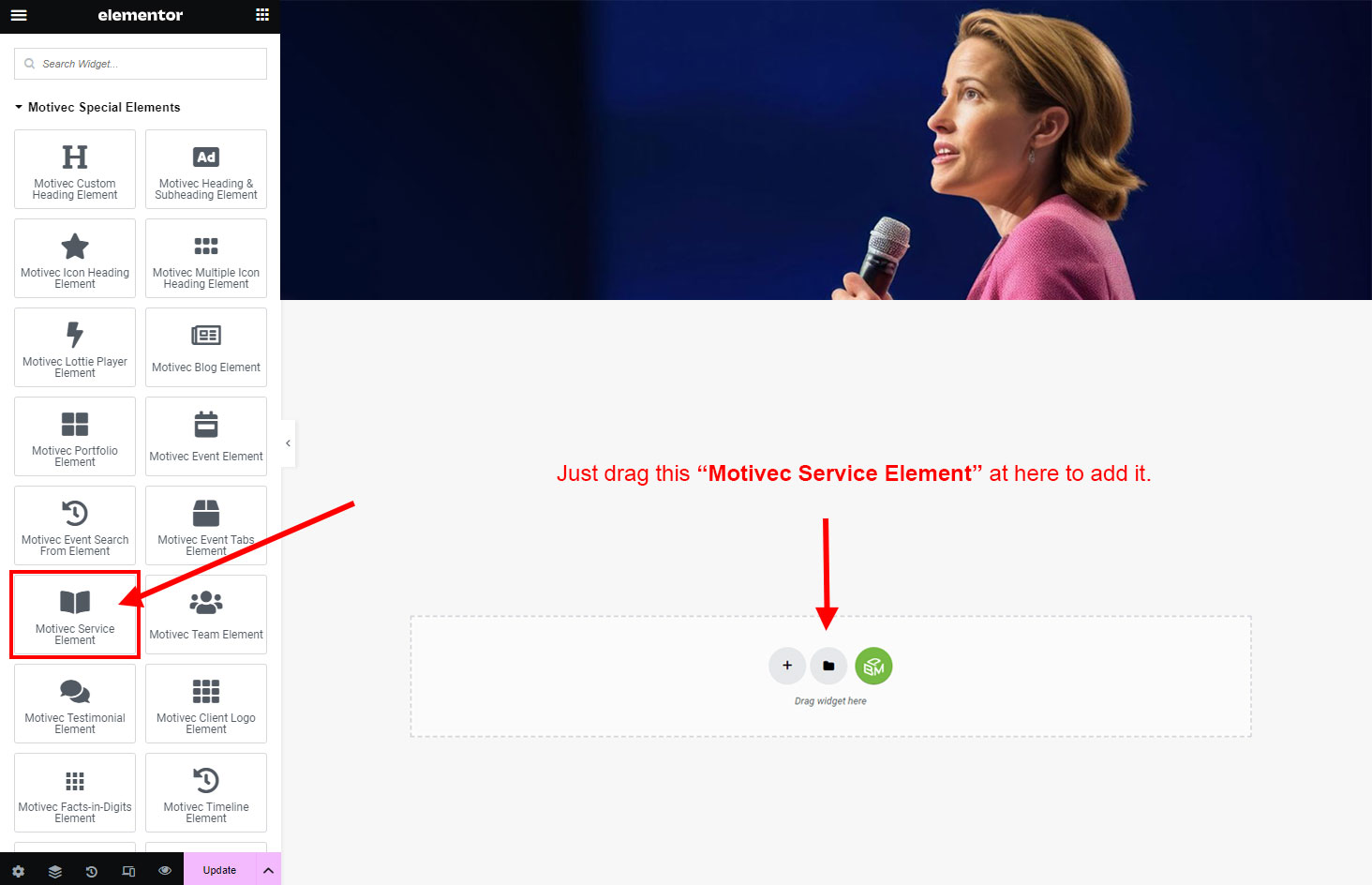Choose the Motivec Testimonial Element widget
The image size is (1372, 885).
[x=75, y=704]
